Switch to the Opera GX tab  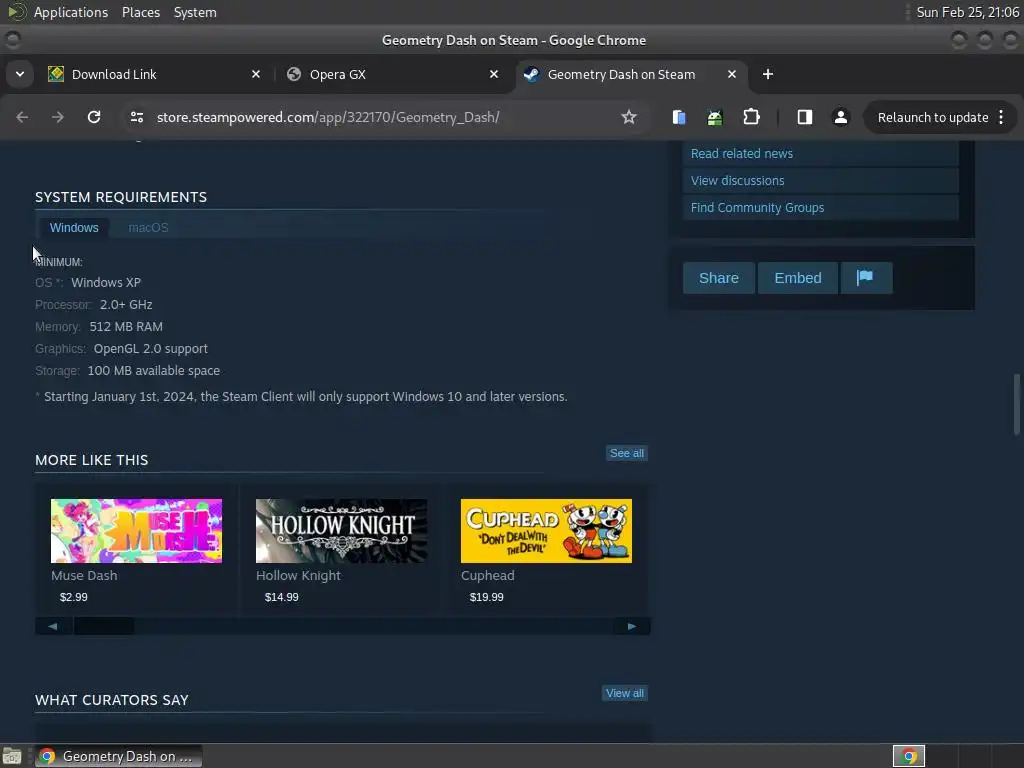[x=392, y=74]
